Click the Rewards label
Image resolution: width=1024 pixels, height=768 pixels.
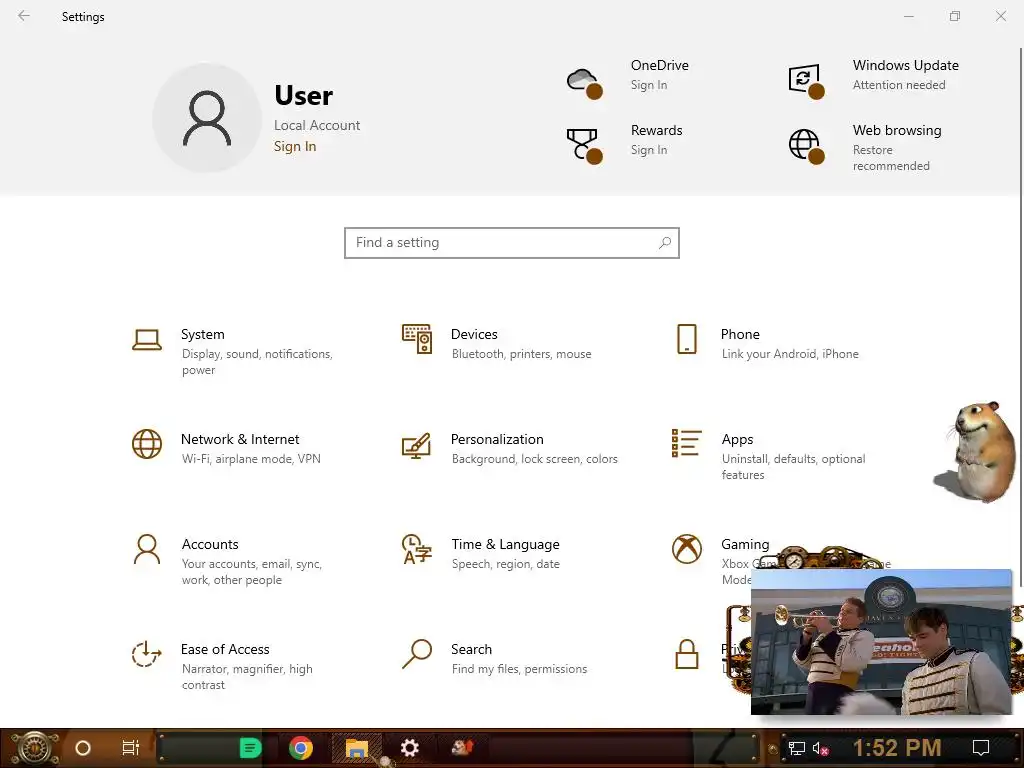[656, 130]
